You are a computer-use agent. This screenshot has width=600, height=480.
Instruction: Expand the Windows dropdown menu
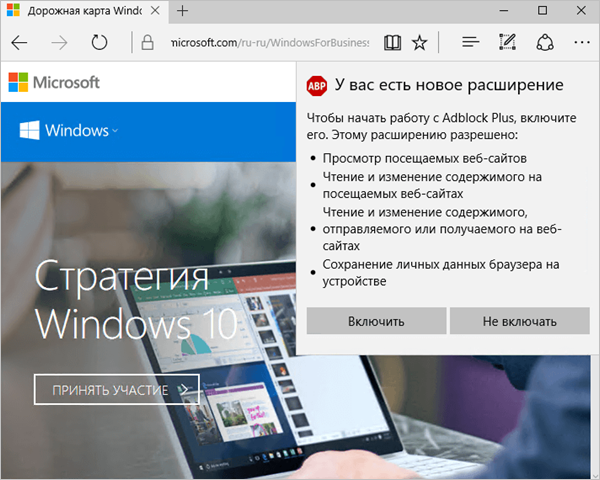coord(115,131)
